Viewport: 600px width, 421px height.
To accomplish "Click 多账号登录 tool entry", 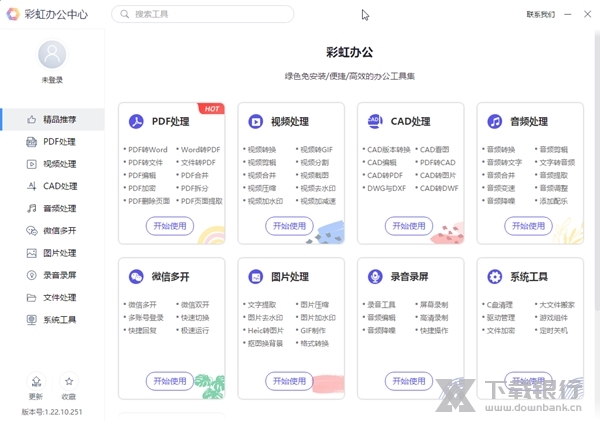I will pyautogui.click(x=146, y=318).
